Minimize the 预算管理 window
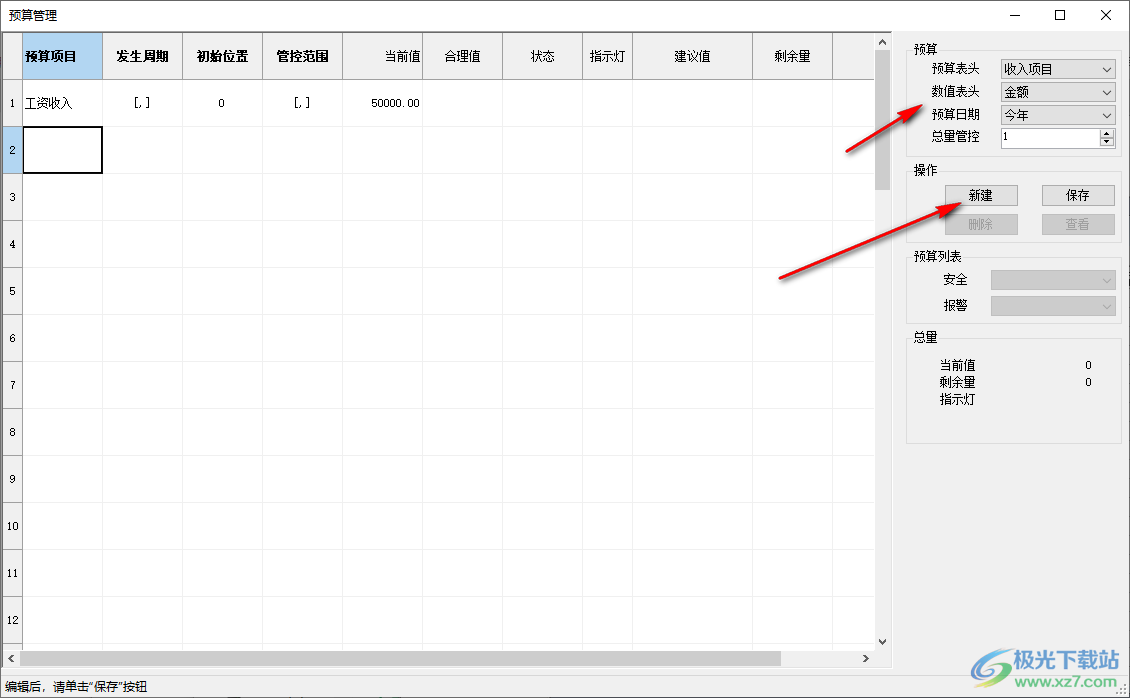 coord(1015,15)
